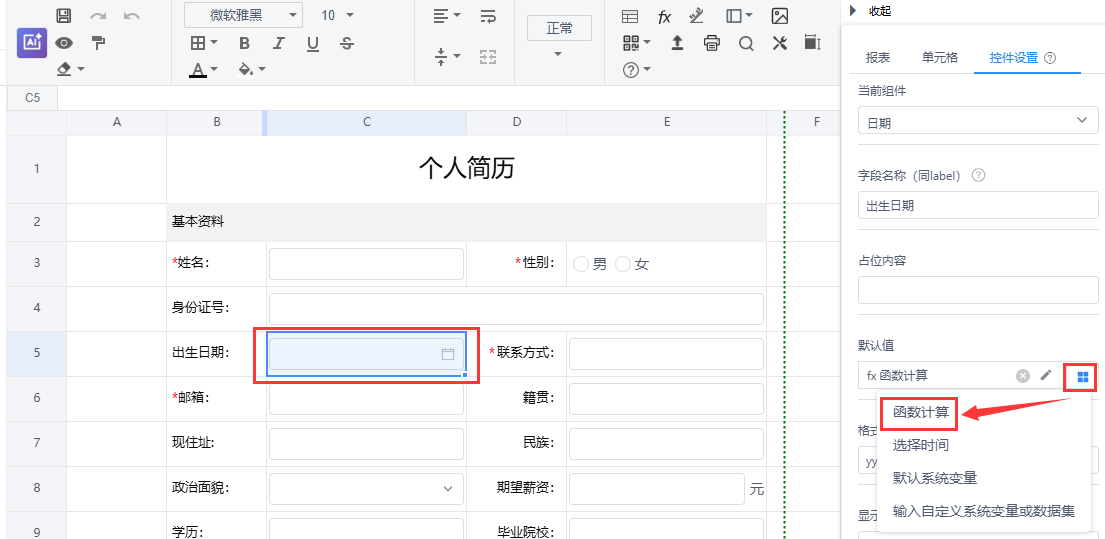
Task: Click the 占位内容 input field
Action: [x=977, y=290]
